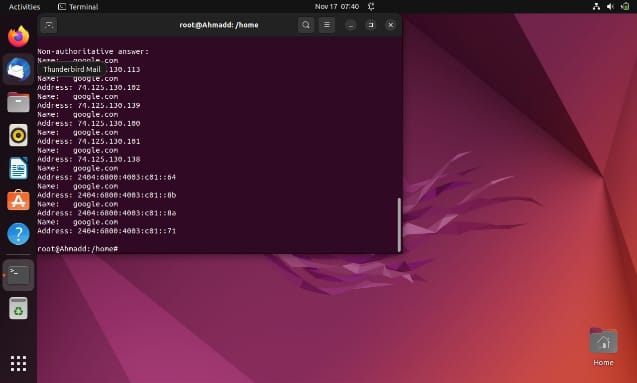Open Rhythmbox music player in dock
Image resolution: width=637 pixels, height=383 pixels.
click(18, 135)
